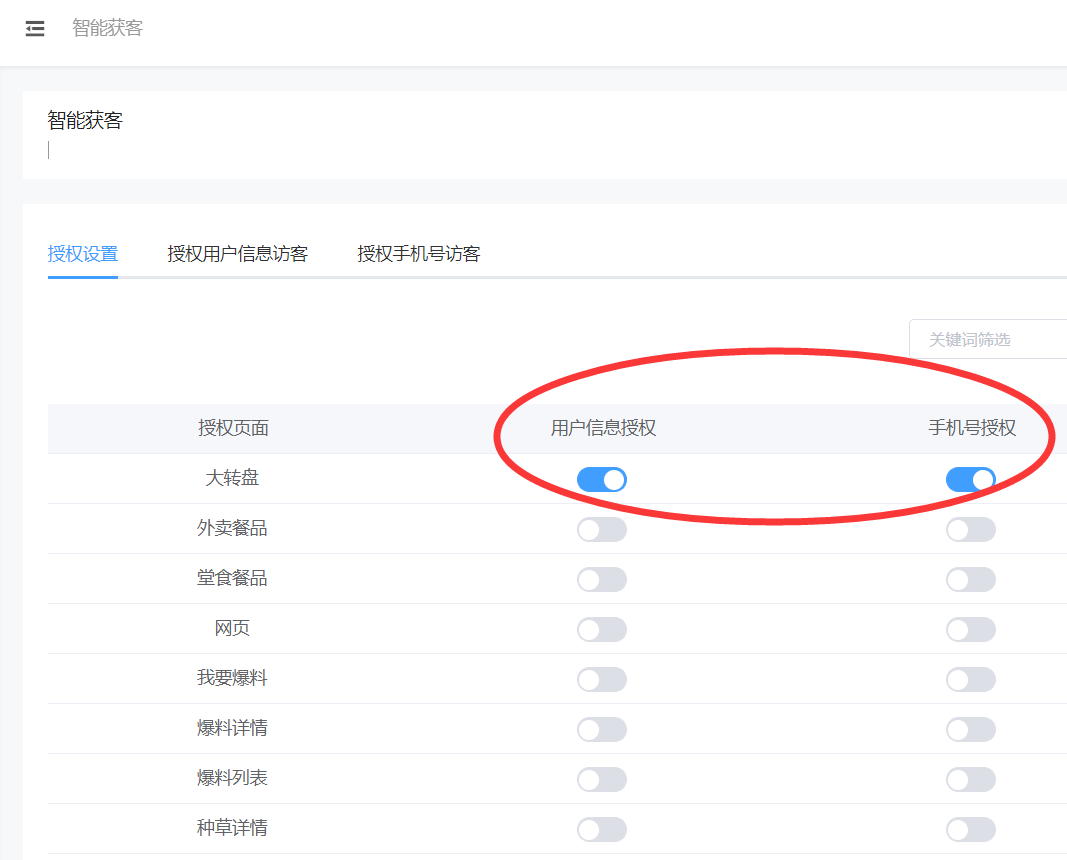Image resolution: width=1067 pixels, height=860 pixels.
Task: Select the 堂食餐品 row label
Action: (232, 578)
